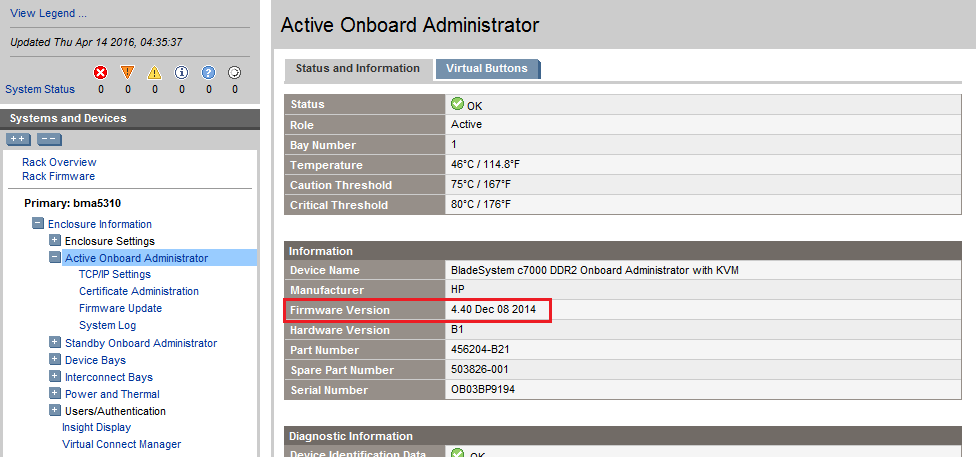
Task: Collapse the Enclosure Information node
Action: [x=38, y=224]
